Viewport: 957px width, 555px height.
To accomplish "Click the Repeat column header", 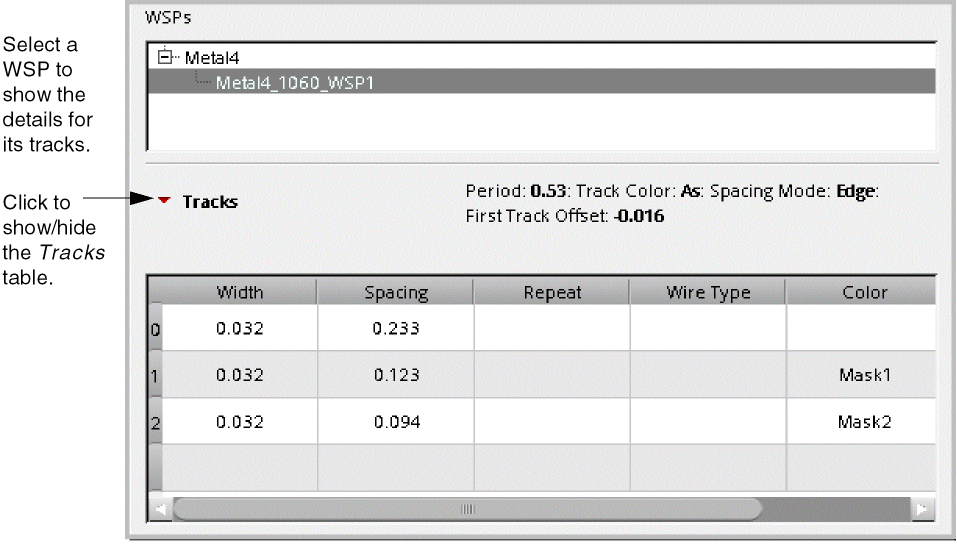I will 552,293.
